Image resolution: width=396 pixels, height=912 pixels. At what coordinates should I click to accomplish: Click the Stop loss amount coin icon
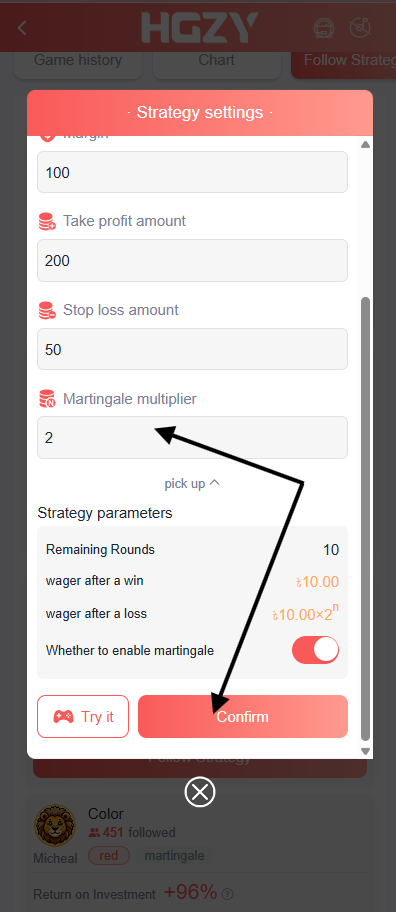click(x=47, y=310)
